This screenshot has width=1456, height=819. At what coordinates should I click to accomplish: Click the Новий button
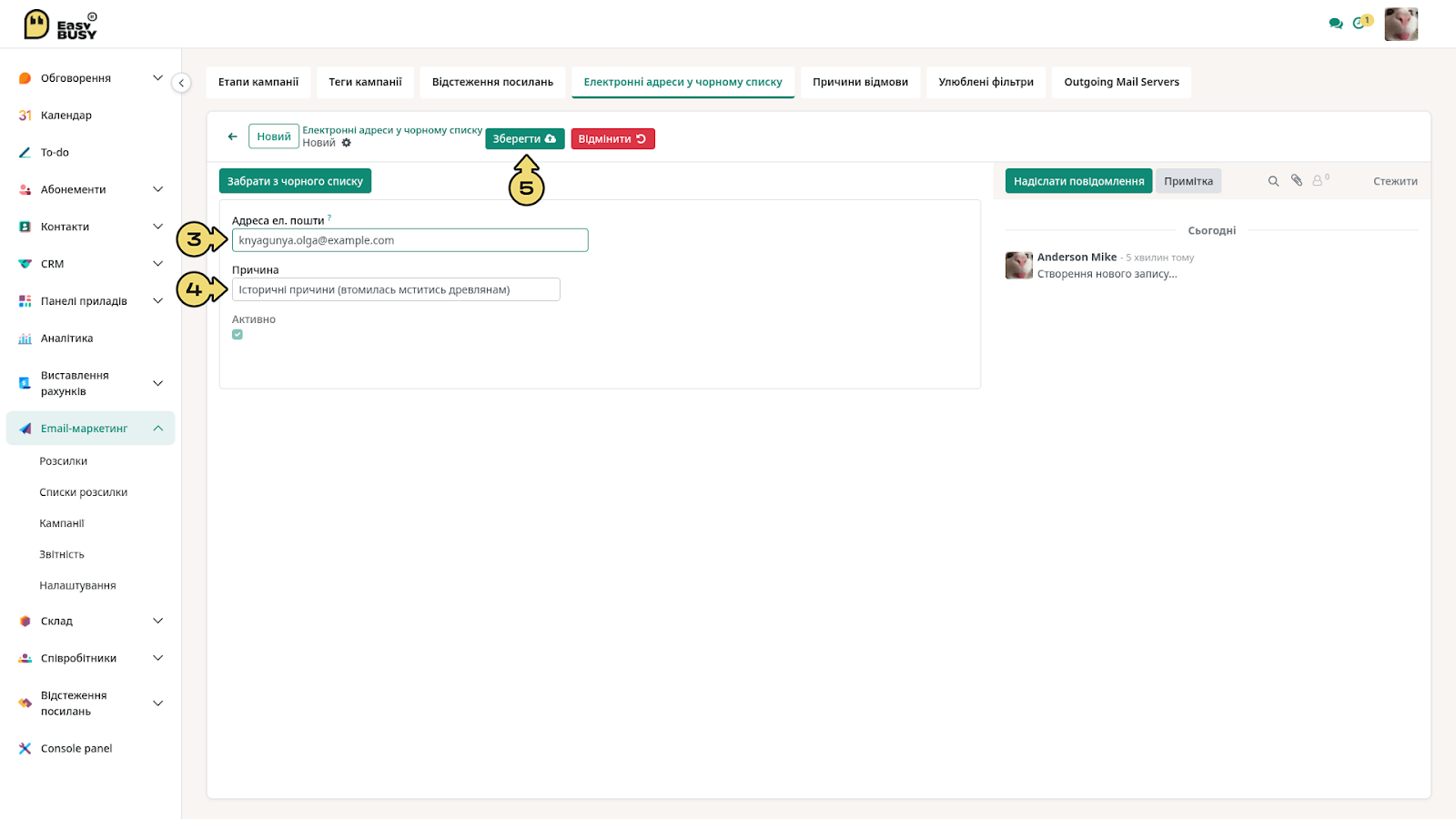pos(274,136)
